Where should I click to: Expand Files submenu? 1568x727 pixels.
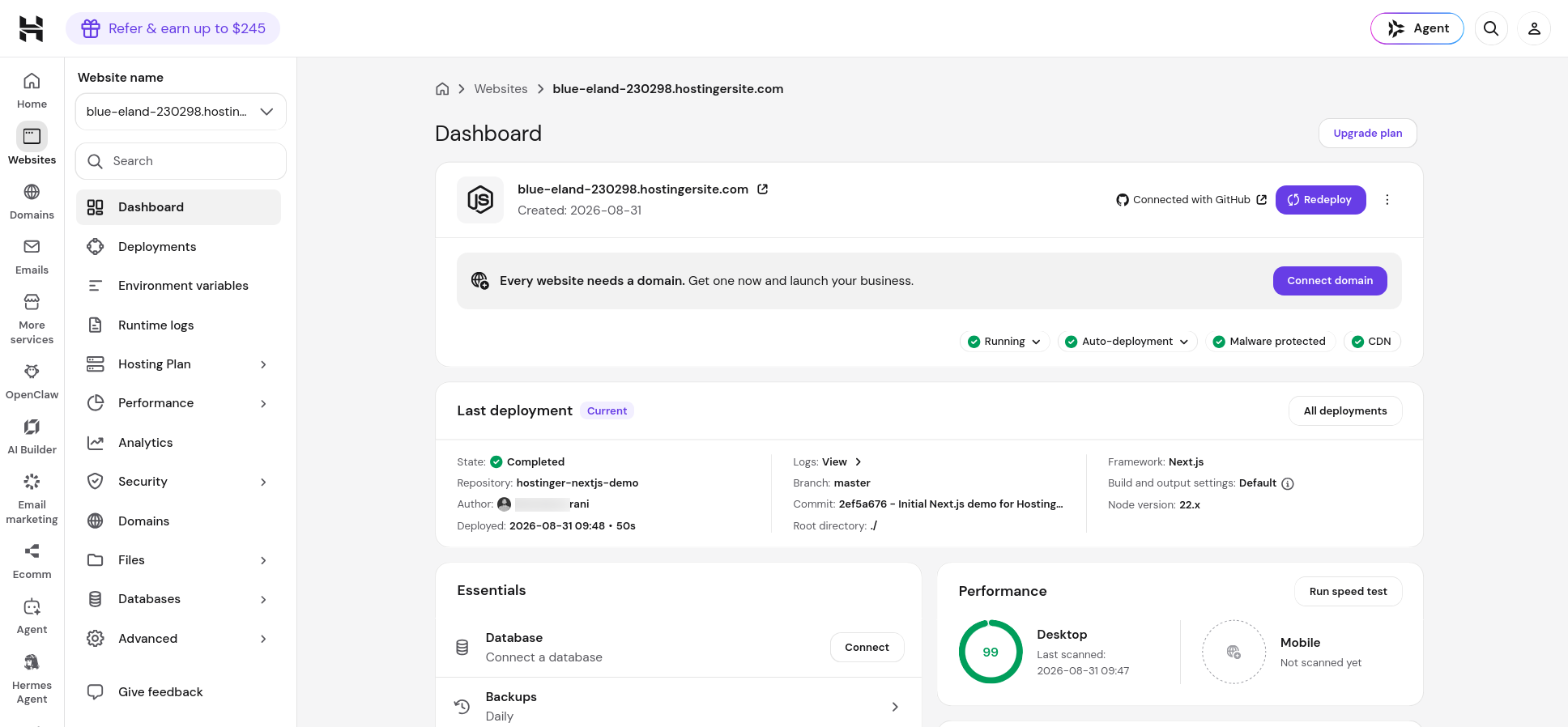(x=263, y=560)
